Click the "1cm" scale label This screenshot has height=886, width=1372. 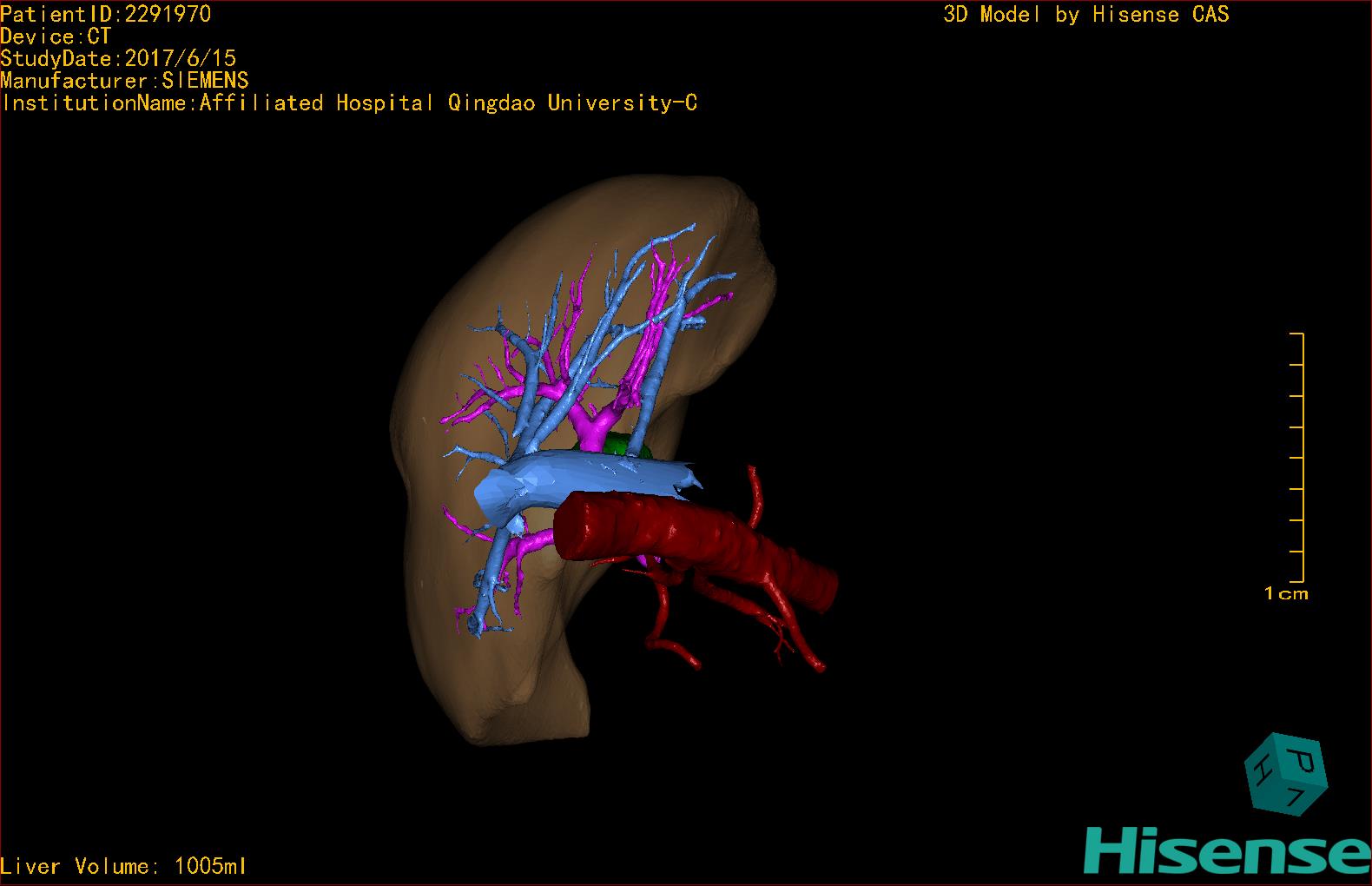pyautogui.click(x=1286, y=594)
